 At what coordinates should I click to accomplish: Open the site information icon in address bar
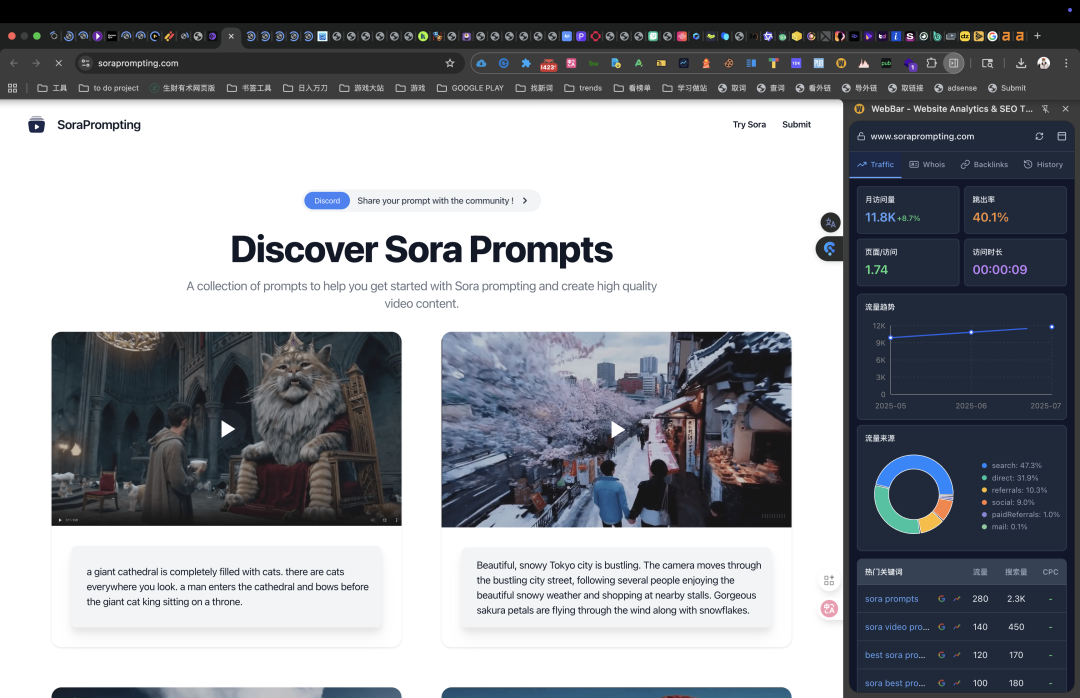point(85,63)
